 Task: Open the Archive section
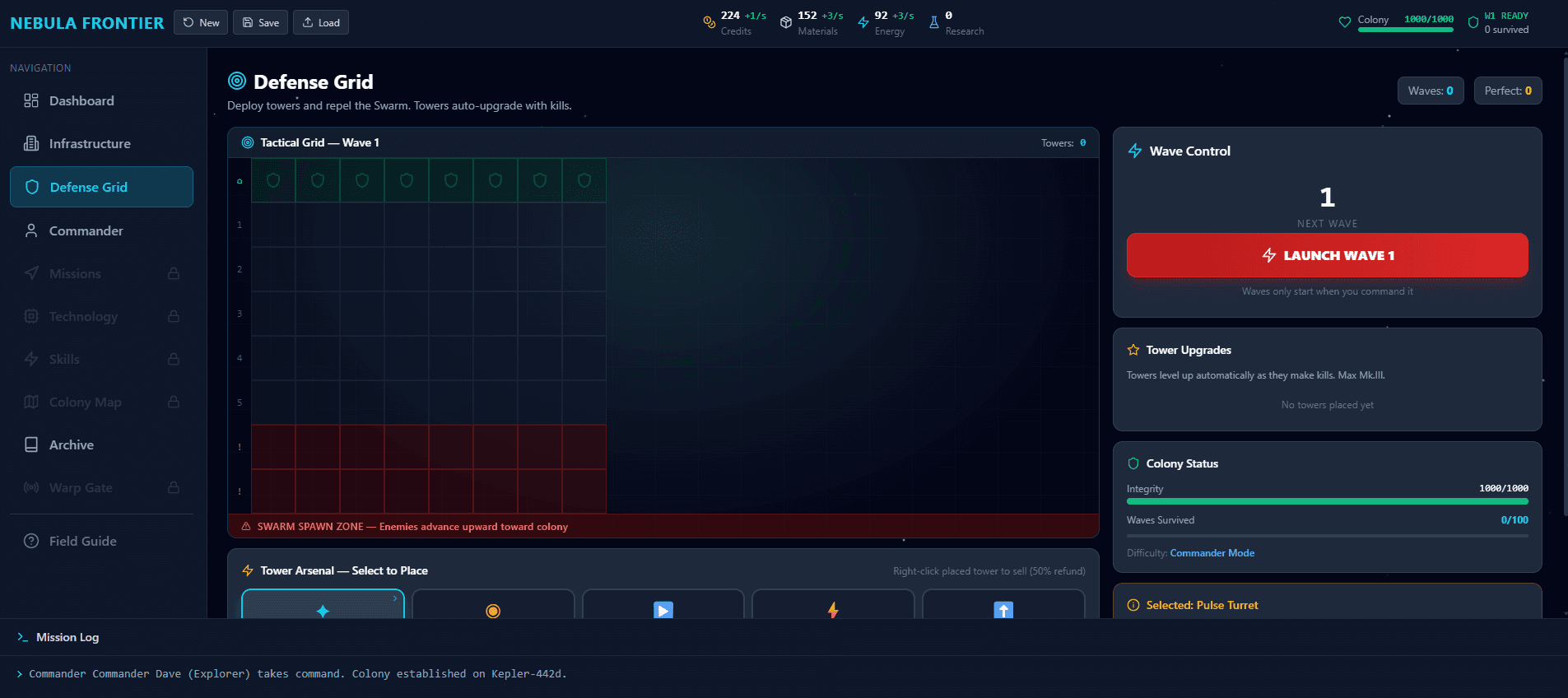[101, 444]
